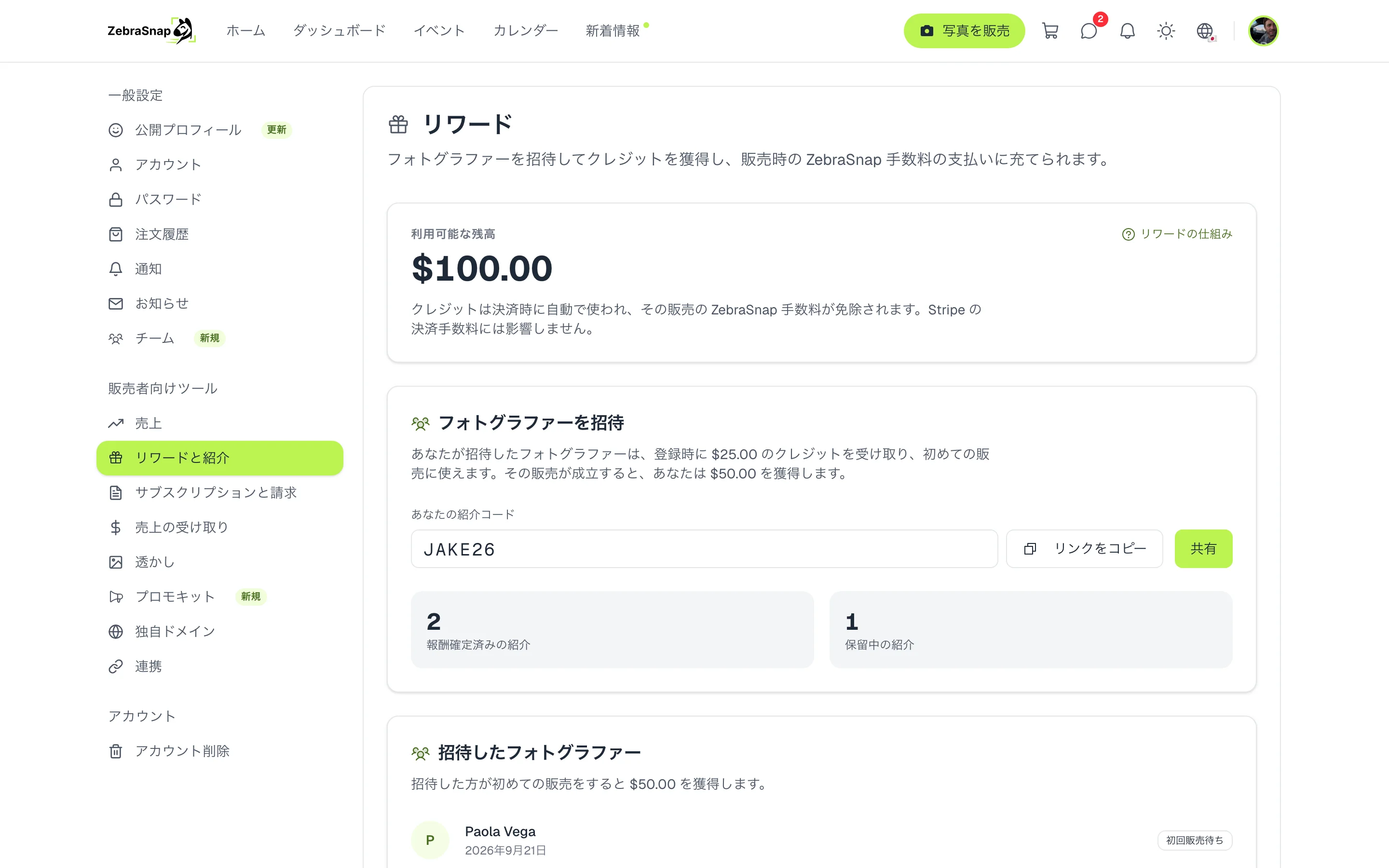This screenshot has width=1389, height=868.
Task: Click the 更新 badge beside 公開プロフィール
Action: coord(276,130)
